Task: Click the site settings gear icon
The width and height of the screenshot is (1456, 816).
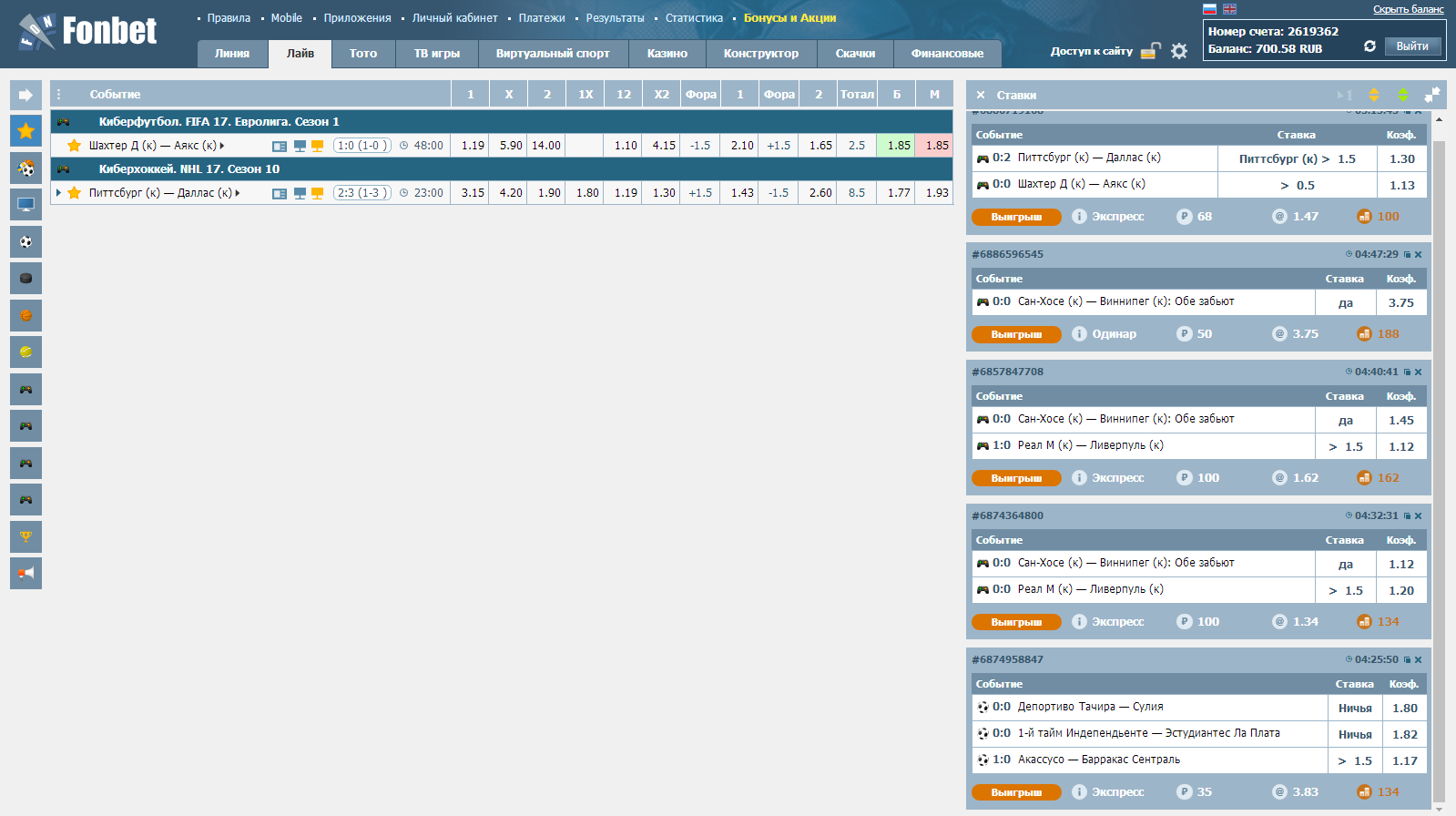Action: [x=1179, y=51]
